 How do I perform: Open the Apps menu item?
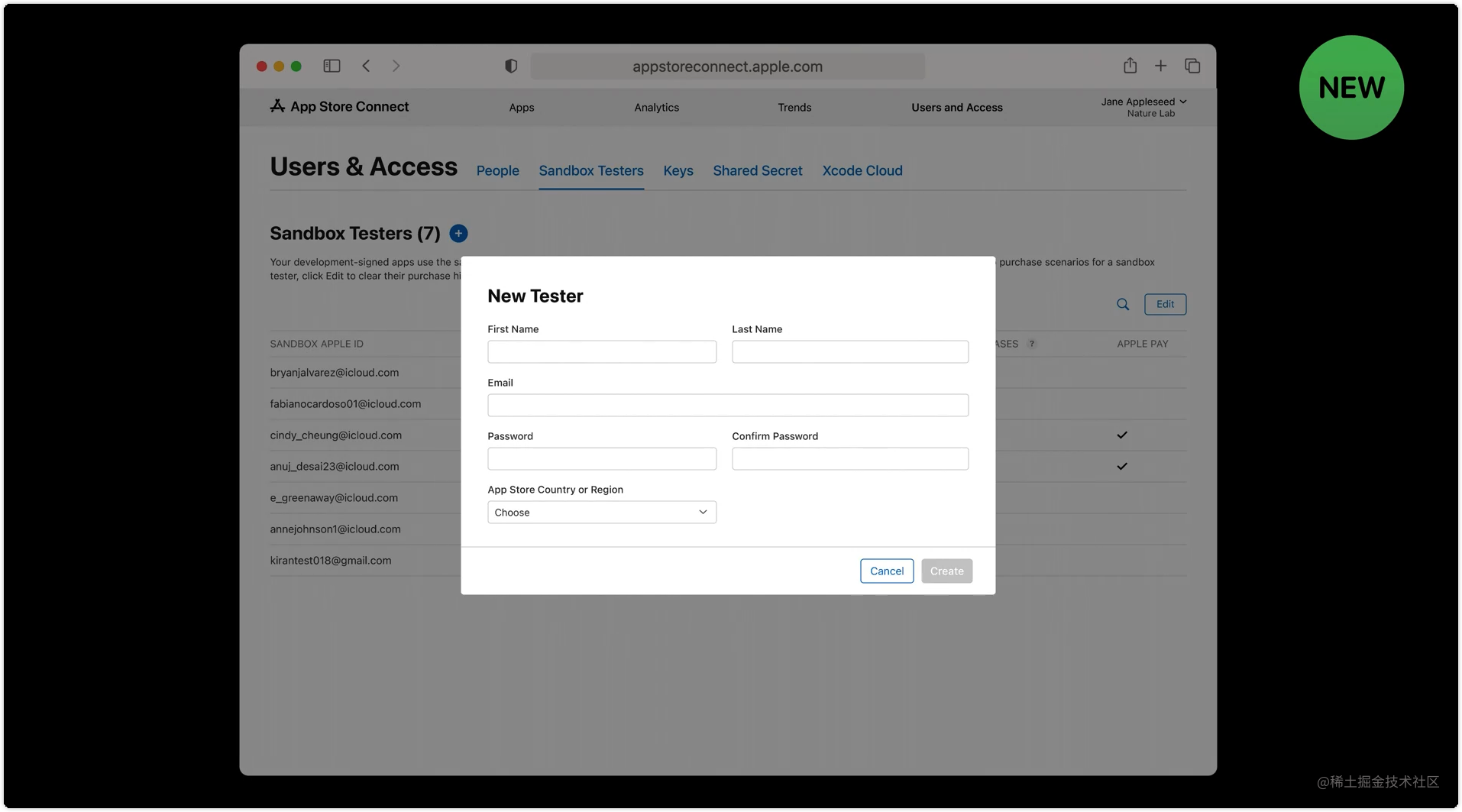pyautogui.click(x=522, y=108)
